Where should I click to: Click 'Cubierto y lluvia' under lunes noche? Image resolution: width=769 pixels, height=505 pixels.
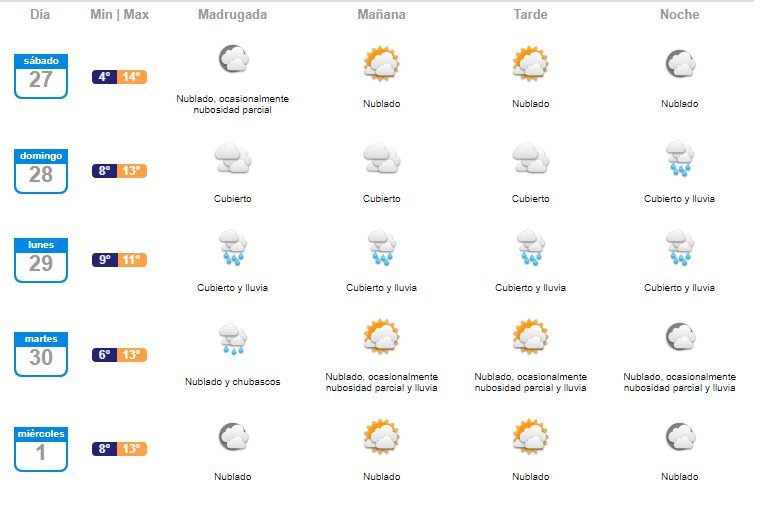[x=680, y=288]
